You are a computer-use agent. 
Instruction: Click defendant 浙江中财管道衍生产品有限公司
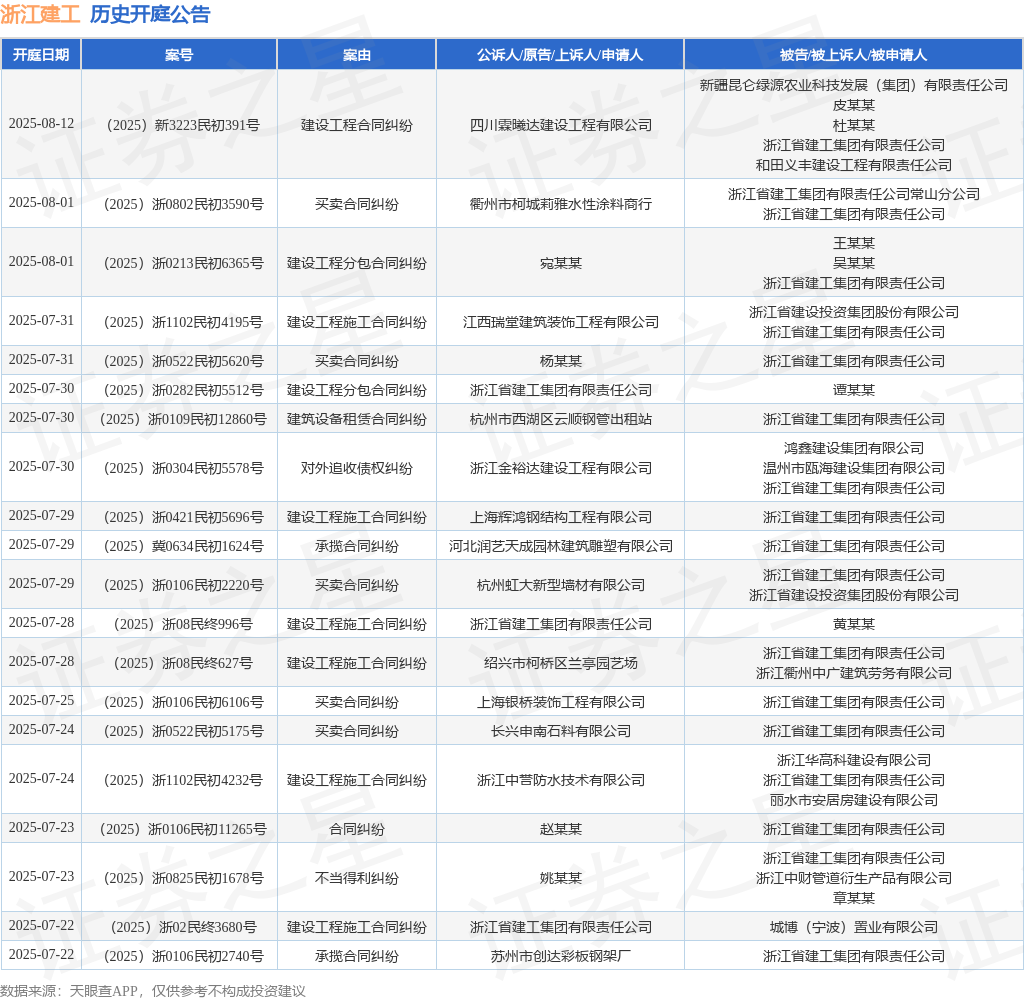click(854, 879)
